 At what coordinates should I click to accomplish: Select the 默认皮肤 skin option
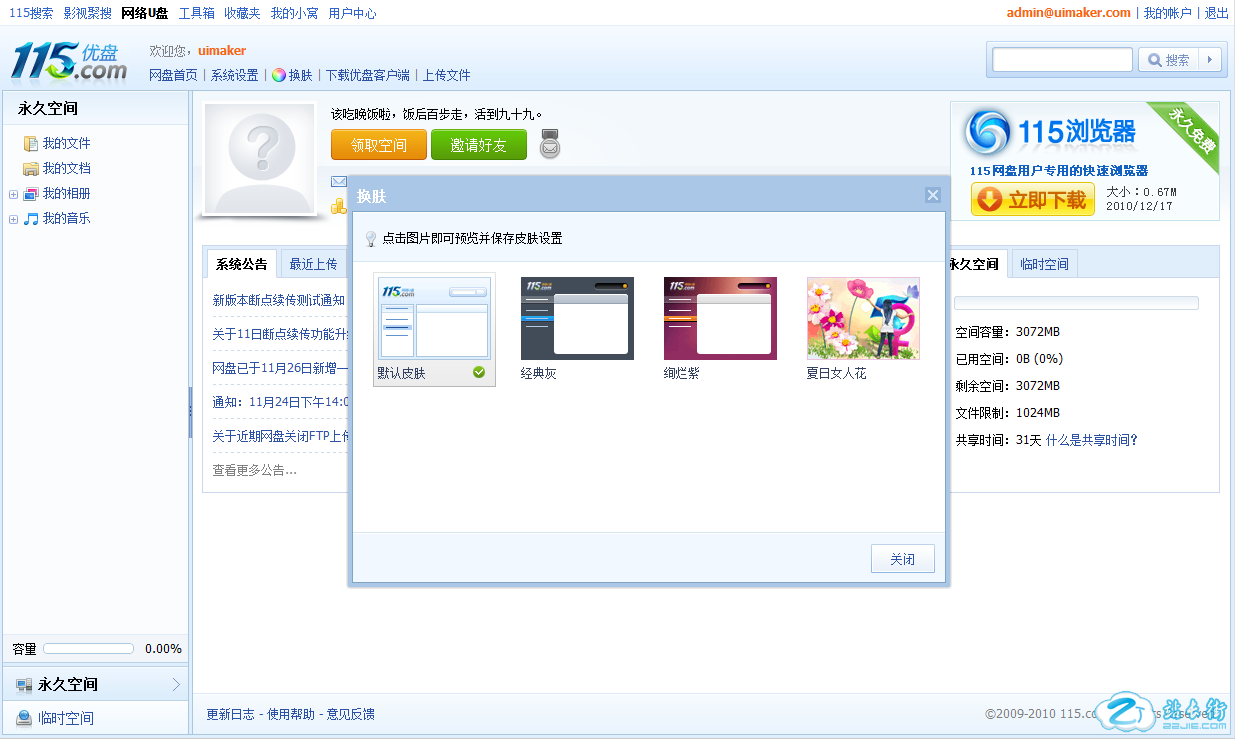434,318
